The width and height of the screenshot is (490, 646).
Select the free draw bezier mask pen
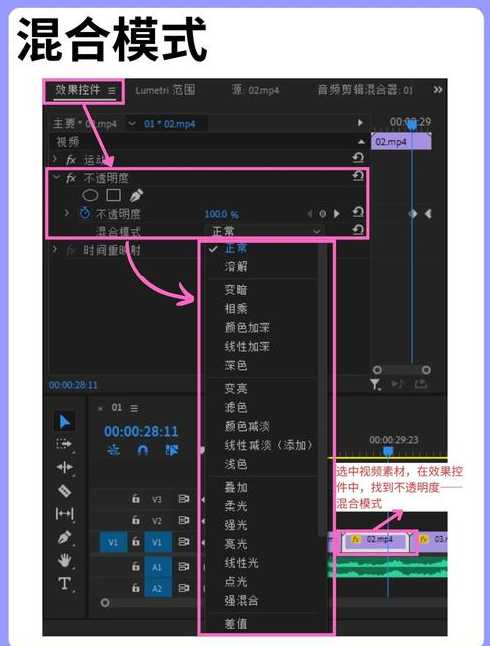136,195
